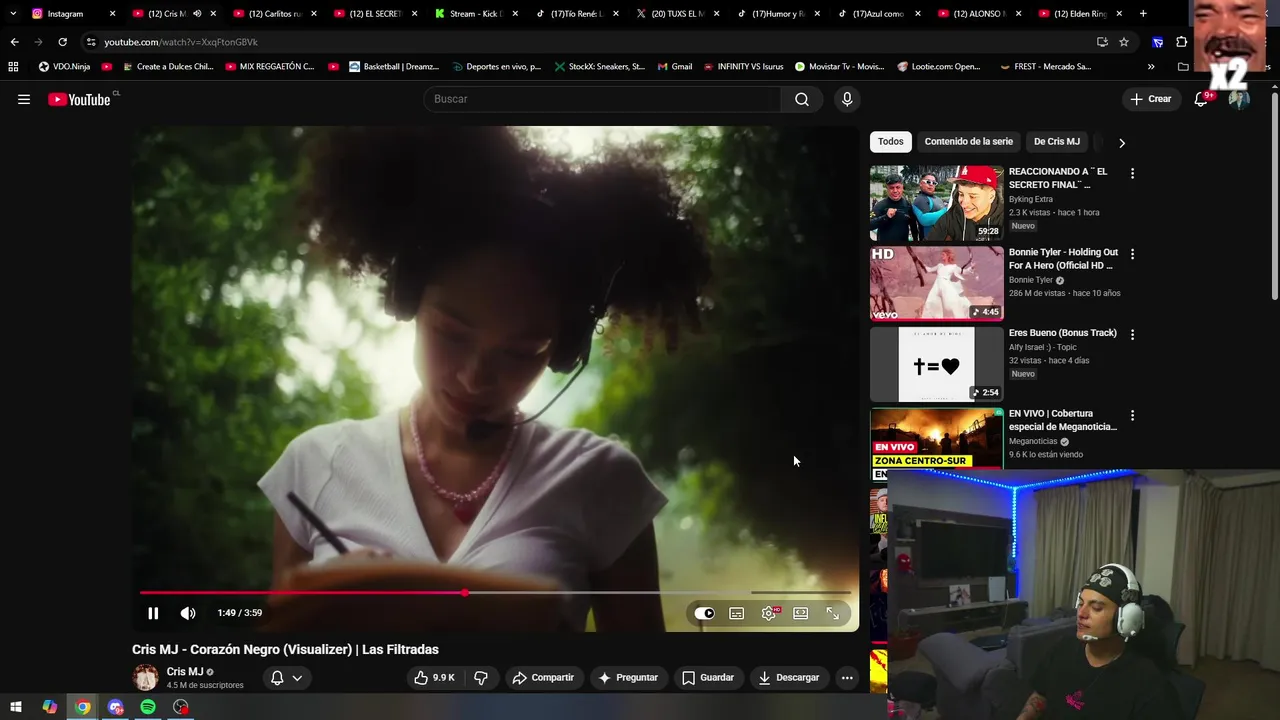
Task: Go to the YouTube home logo
Action: 79,99
